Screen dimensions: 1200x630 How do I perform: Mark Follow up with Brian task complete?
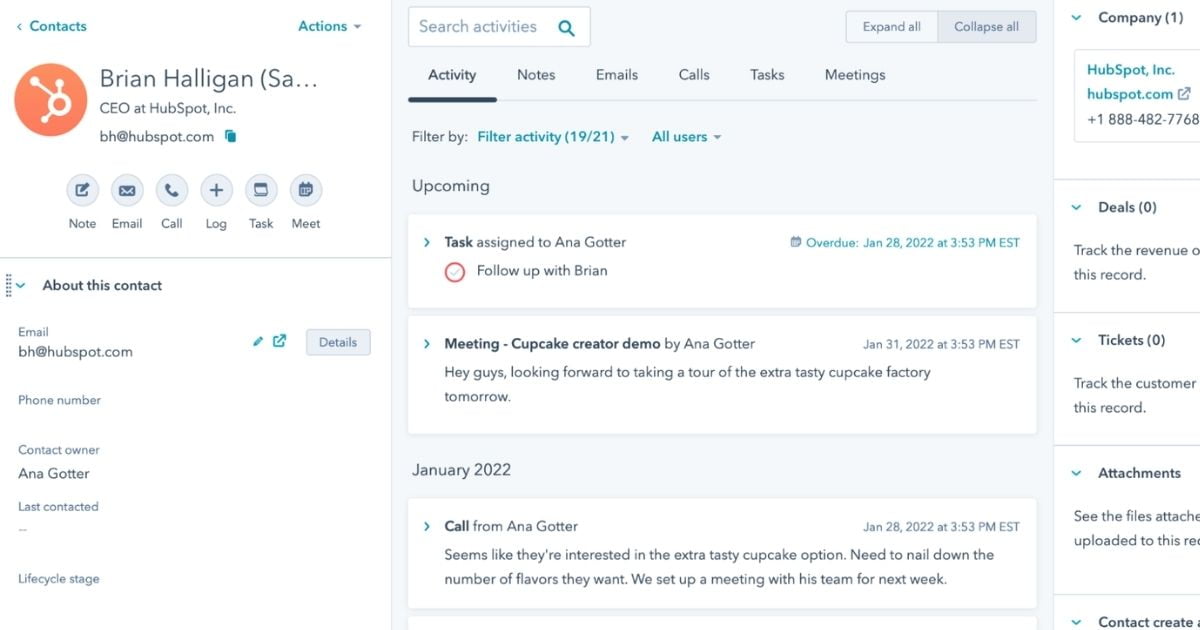(x=455, y=271)
